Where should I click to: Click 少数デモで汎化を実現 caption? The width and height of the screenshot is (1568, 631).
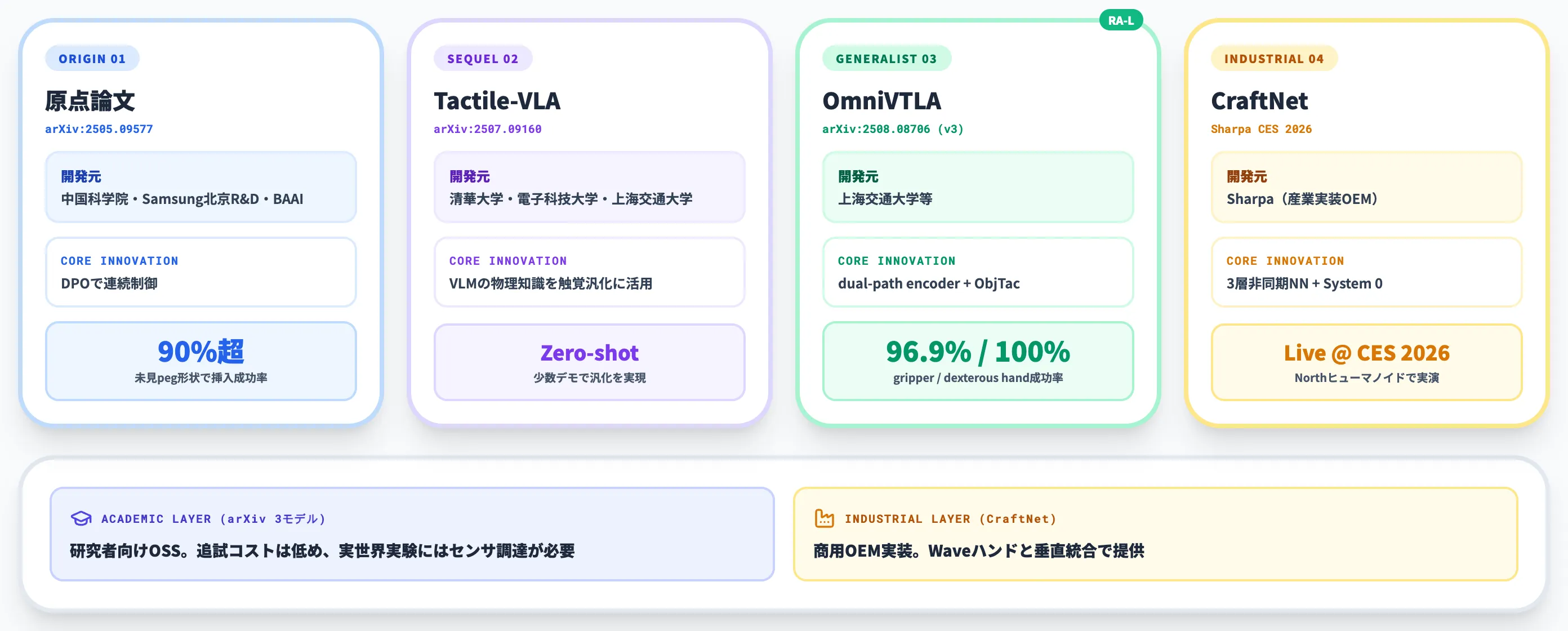tap(589, 377)
